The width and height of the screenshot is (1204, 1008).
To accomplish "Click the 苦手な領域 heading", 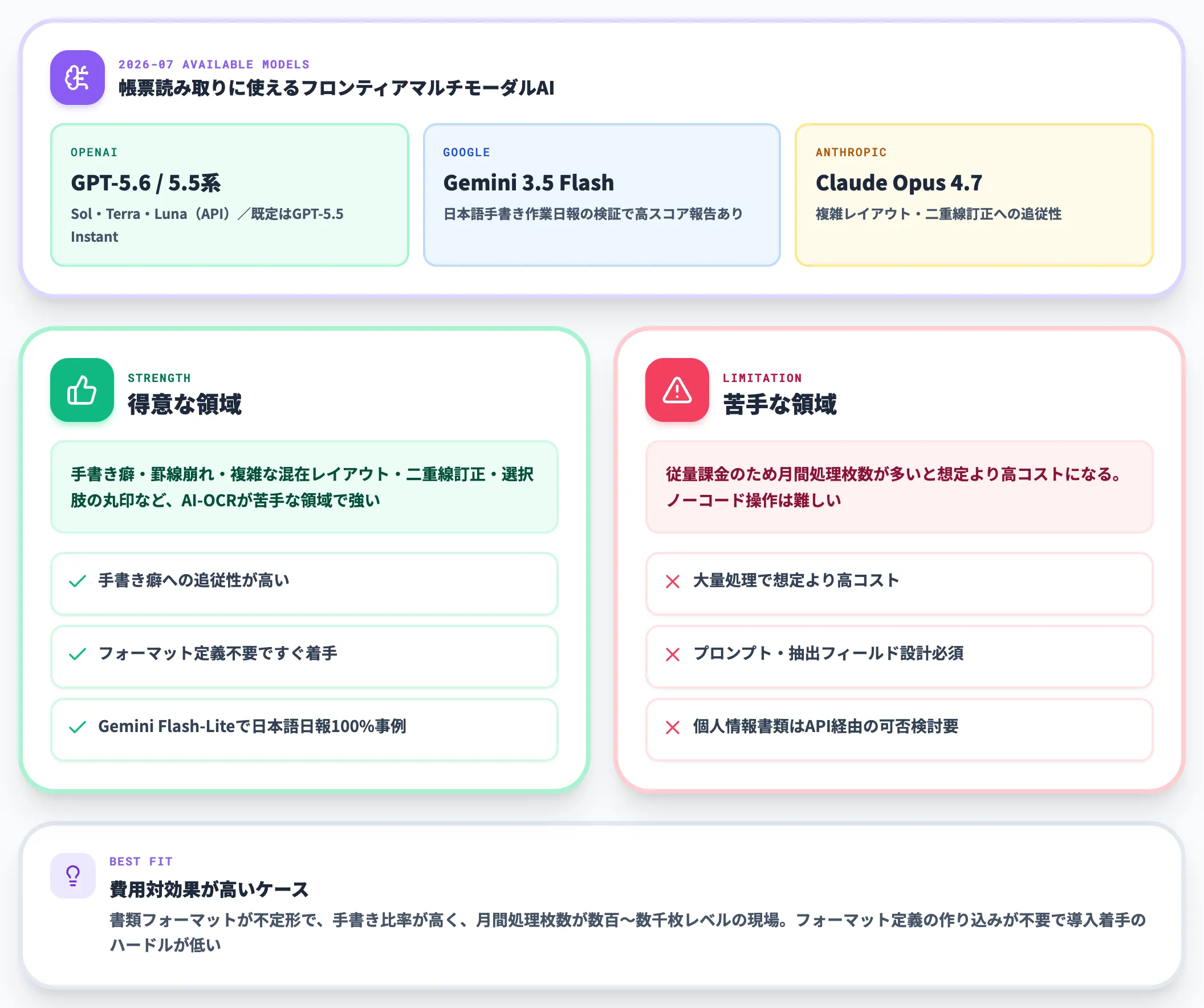I will (x=780, y=404).
